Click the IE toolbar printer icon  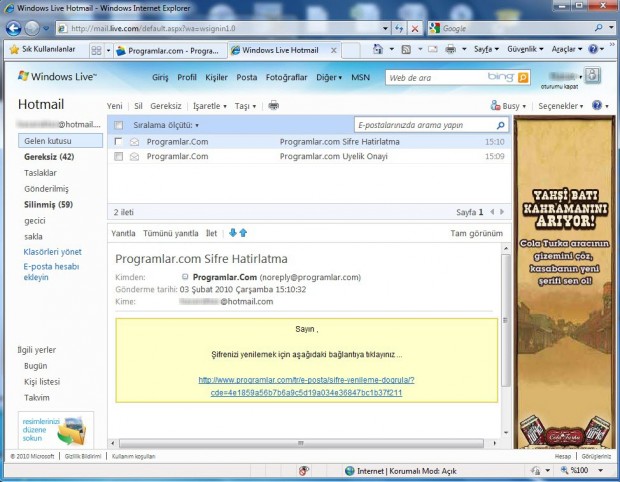tap(451, 49)
